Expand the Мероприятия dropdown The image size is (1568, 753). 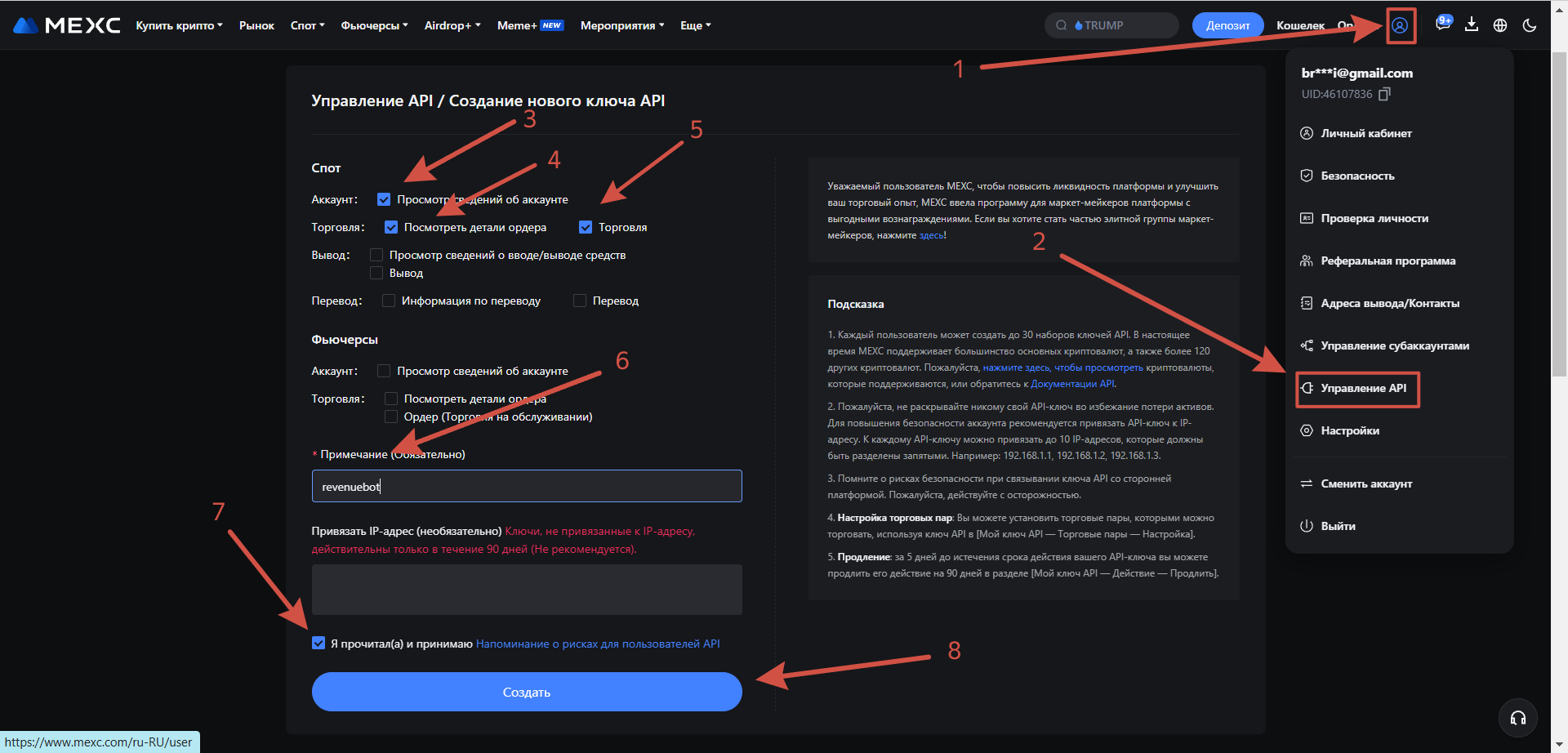622,25
